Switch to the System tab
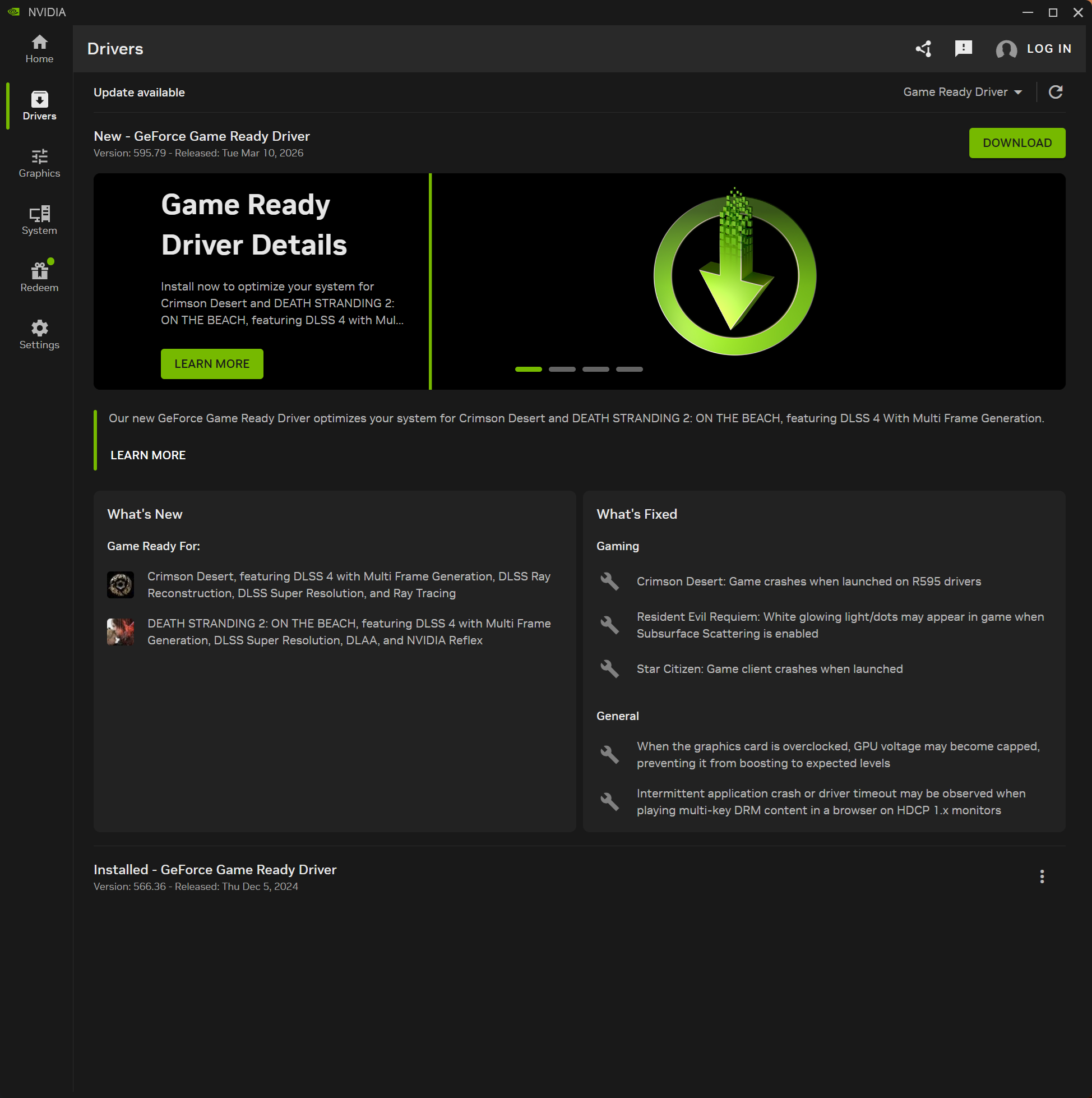 pos(39,220)
